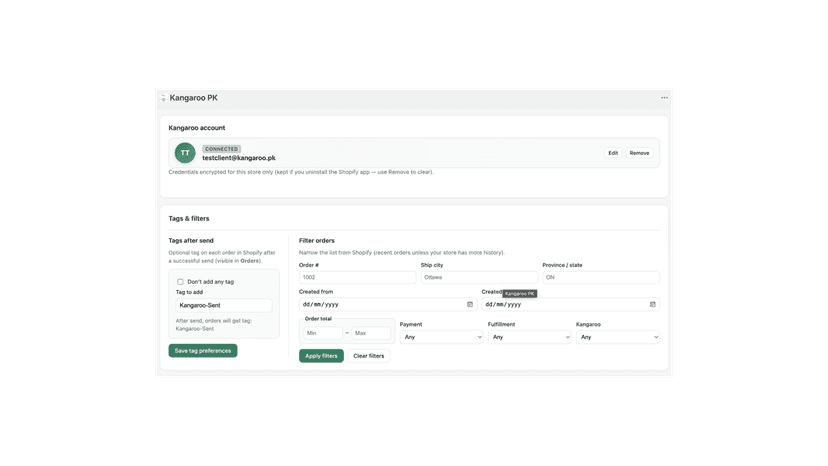The image size is (828, 466).
Task: Expand the Kangaroo status dropdown
Action: coord(617,337)
